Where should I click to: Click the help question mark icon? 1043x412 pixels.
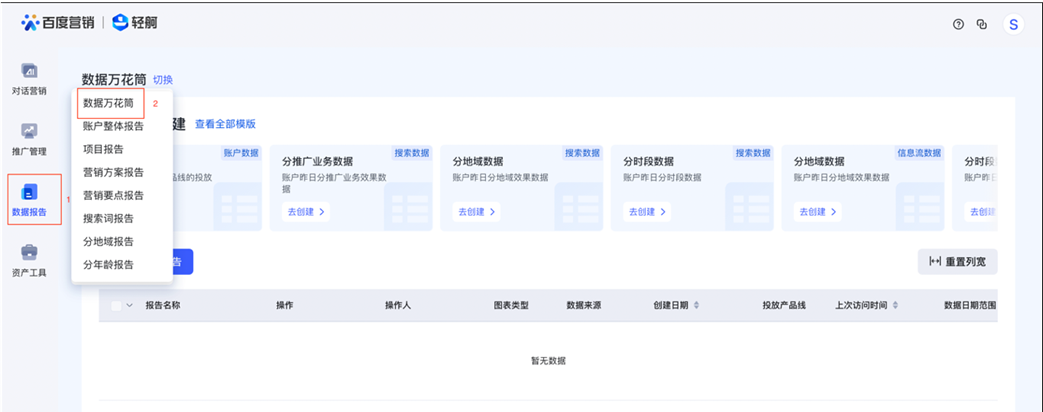(x=958, y=24)
